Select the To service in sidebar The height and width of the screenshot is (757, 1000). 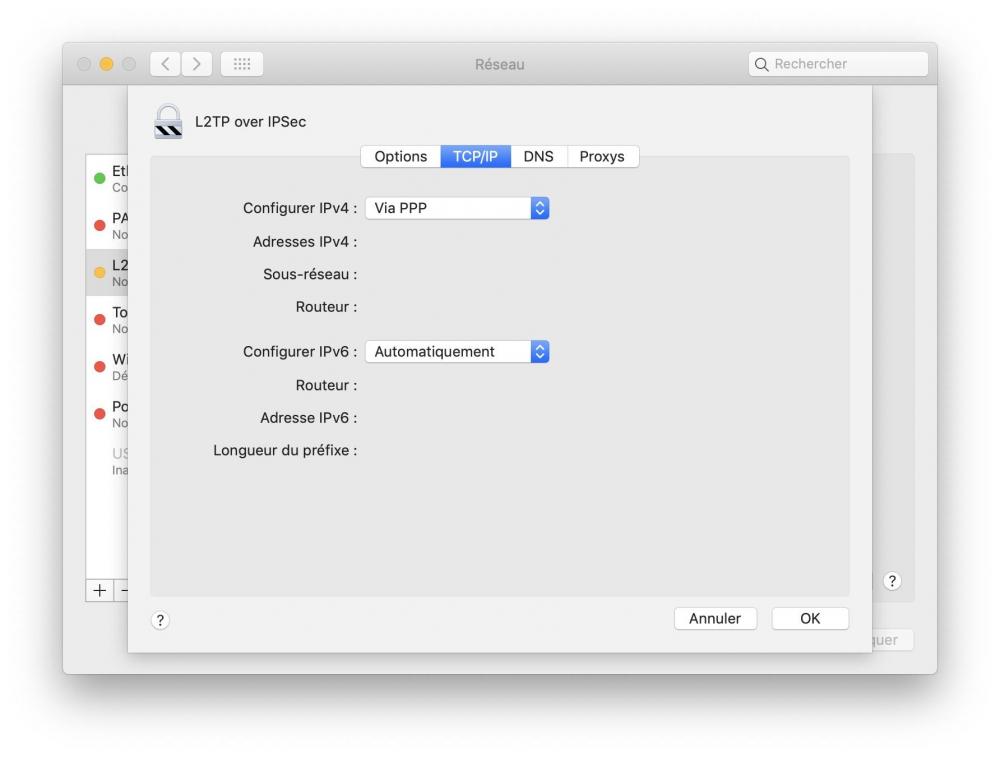107,320
